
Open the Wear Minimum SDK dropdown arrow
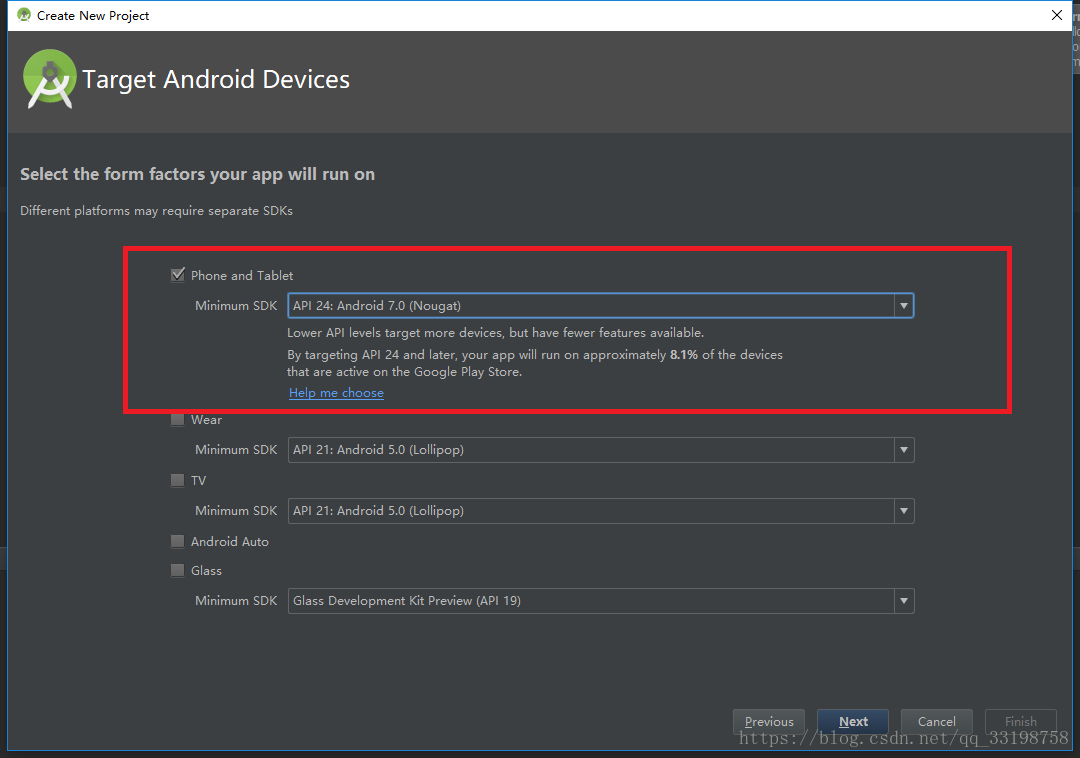pos(904,450)
